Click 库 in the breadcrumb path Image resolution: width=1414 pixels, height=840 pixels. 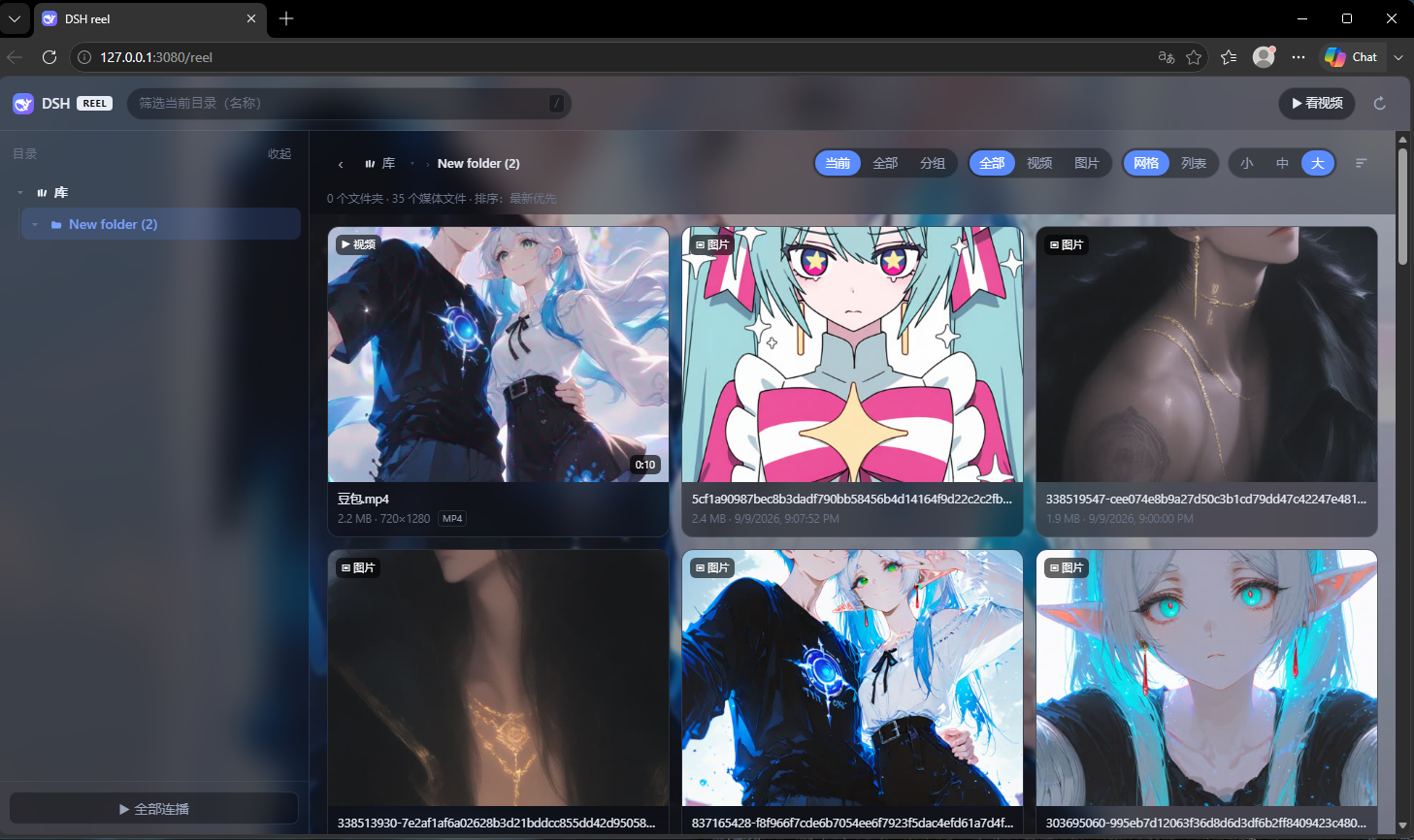tap(388, 164)
